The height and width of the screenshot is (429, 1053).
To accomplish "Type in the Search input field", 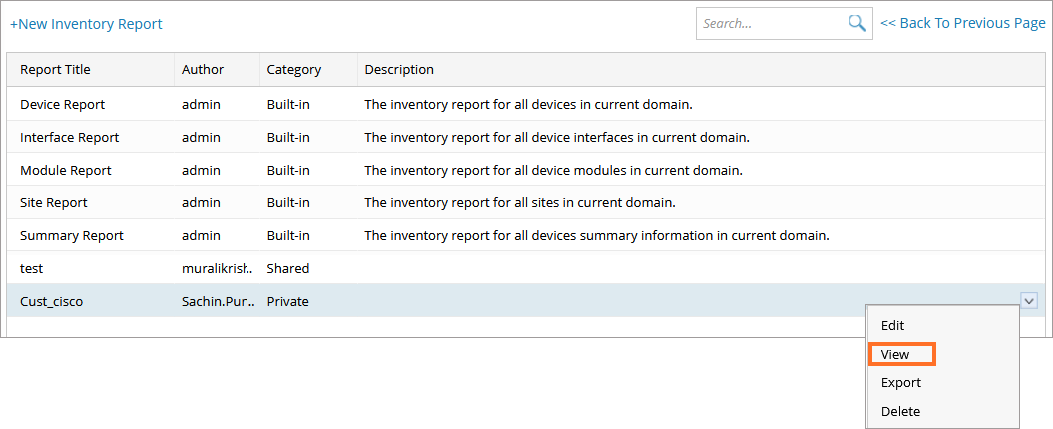I will [770, 24].
